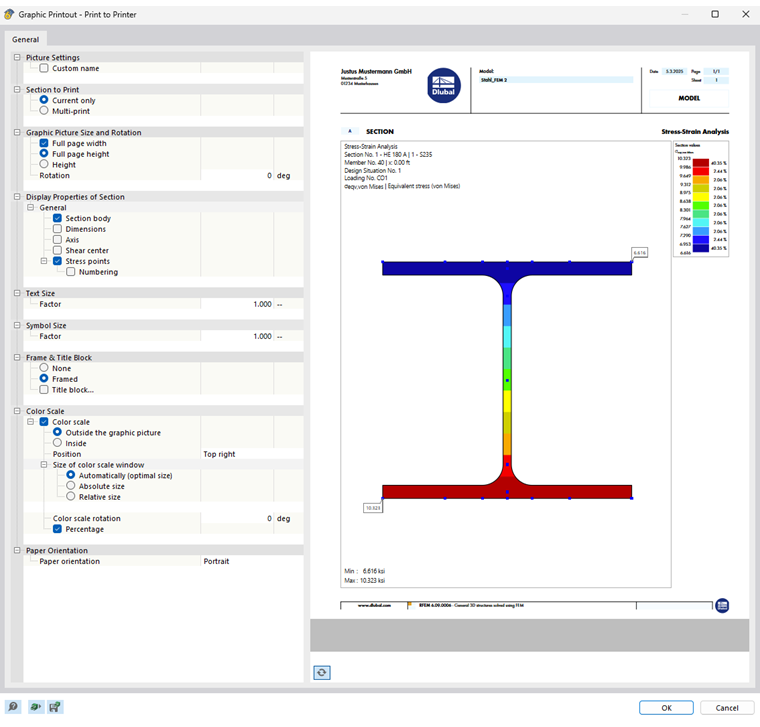The height and width of the screenshot is (727, 760).
Task: Edit the Text Size Factor value
Action: (237, 304)
